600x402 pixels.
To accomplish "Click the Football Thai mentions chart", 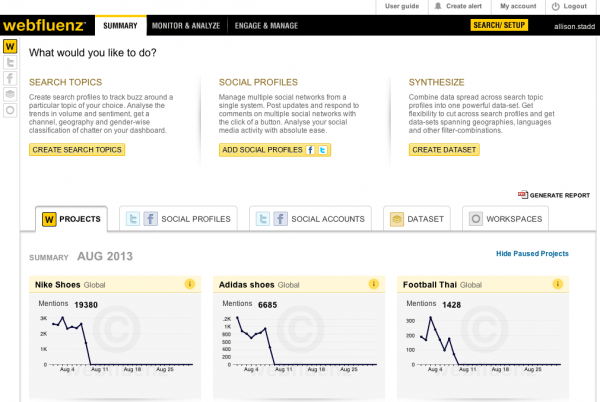I will click(484, 343).
